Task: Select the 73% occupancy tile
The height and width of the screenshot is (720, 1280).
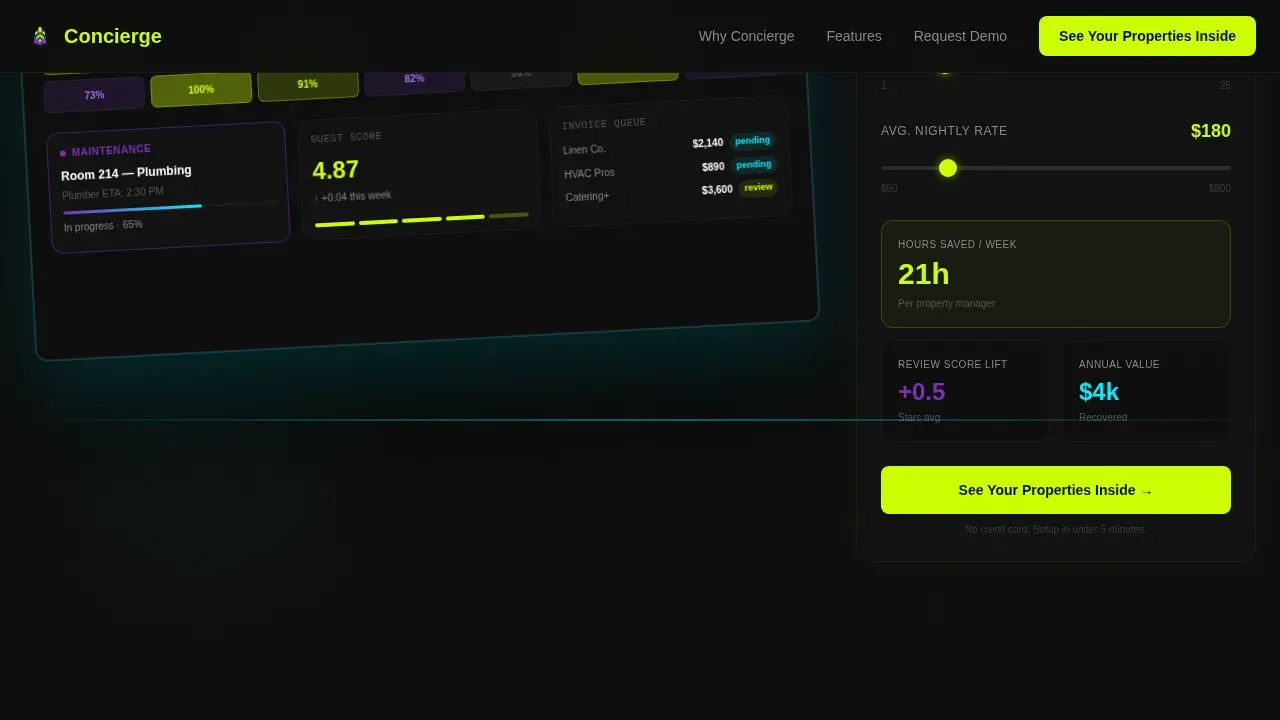Action: point(94,95)
